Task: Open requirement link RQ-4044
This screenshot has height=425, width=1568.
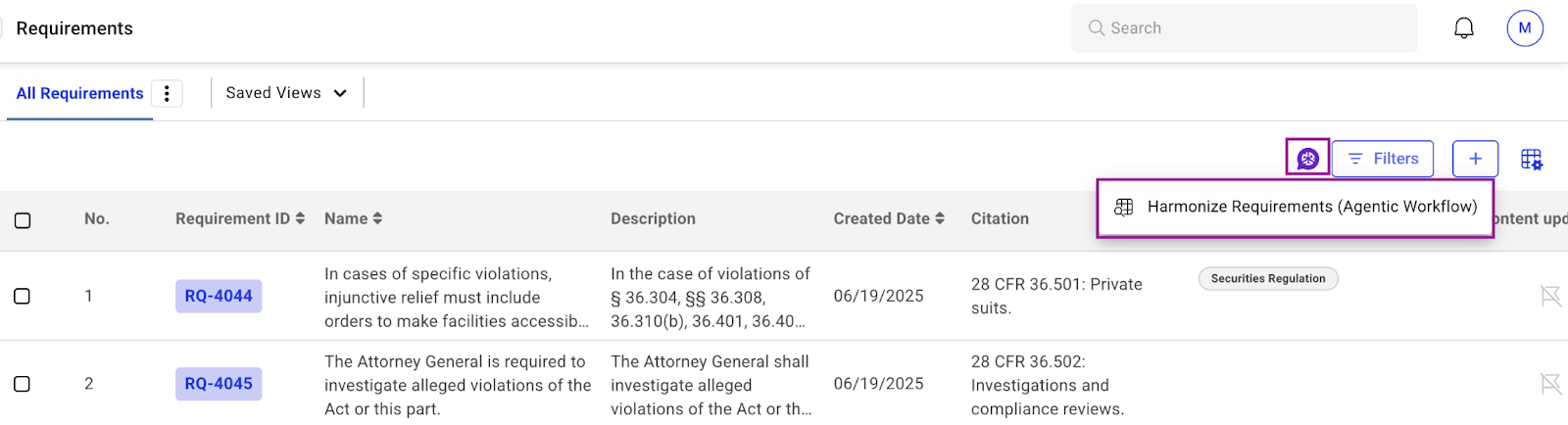Action: click(219, 296)
